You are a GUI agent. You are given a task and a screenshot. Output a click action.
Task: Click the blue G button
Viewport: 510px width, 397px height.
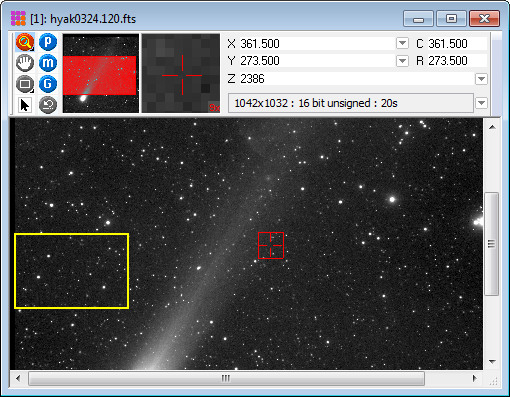tap(48, 84)
